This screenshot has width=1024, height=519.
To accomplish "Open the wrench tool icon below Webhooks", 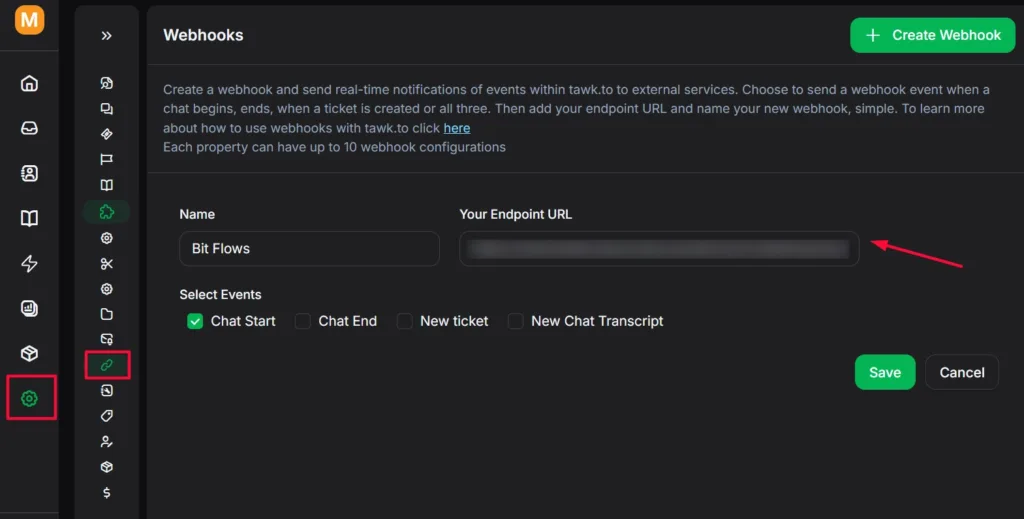I will point(106,390).
